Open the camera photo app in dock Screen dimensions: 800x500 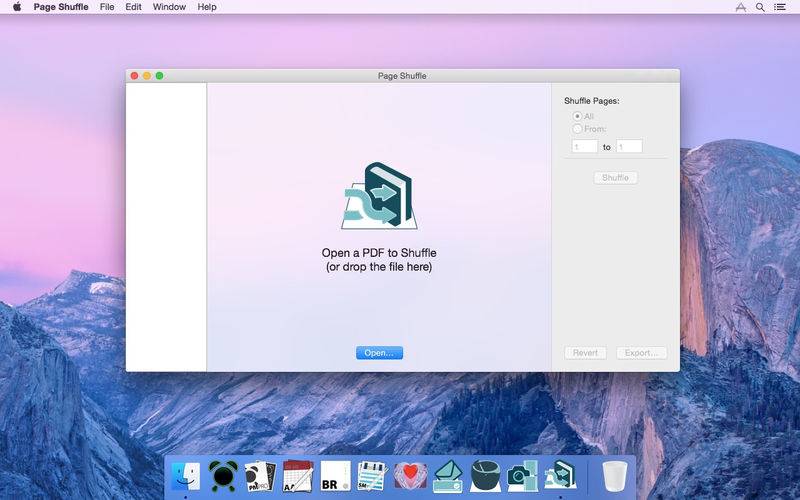pos(522,476)
